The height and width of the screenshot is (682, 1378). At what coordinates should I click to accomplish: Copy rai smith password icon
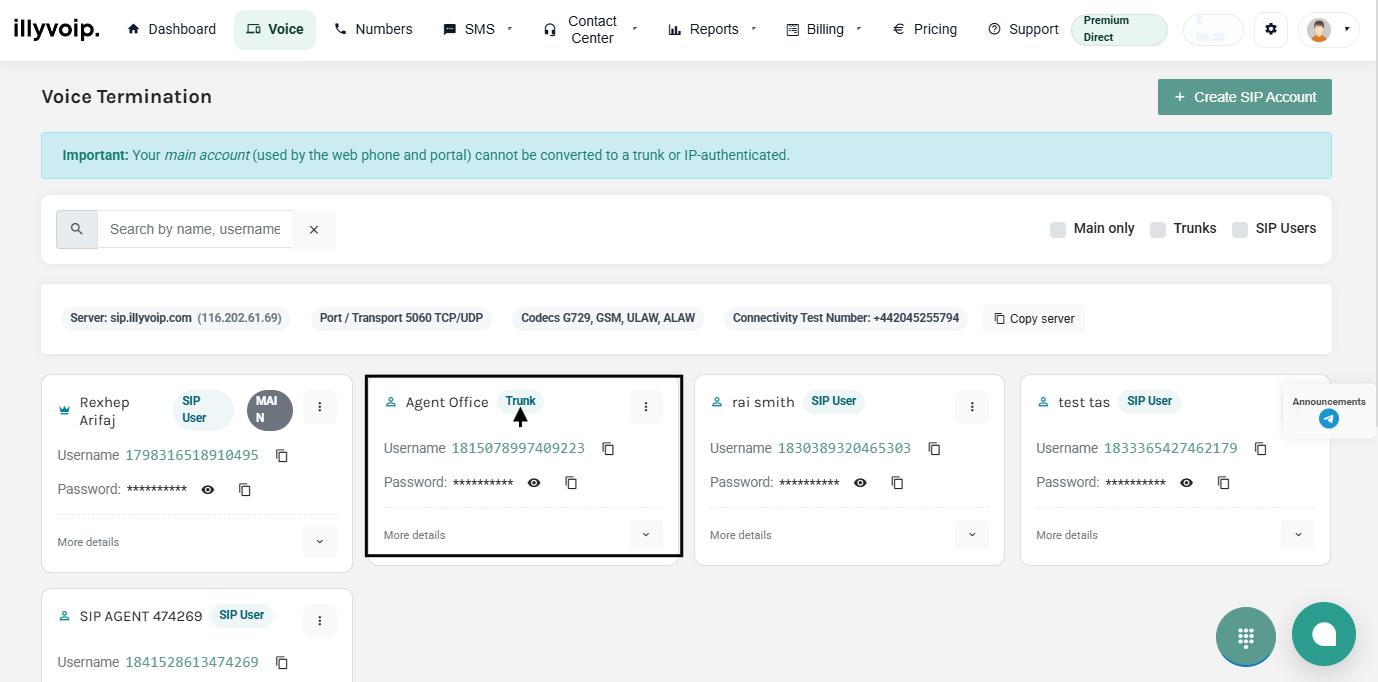pos(897,483)
